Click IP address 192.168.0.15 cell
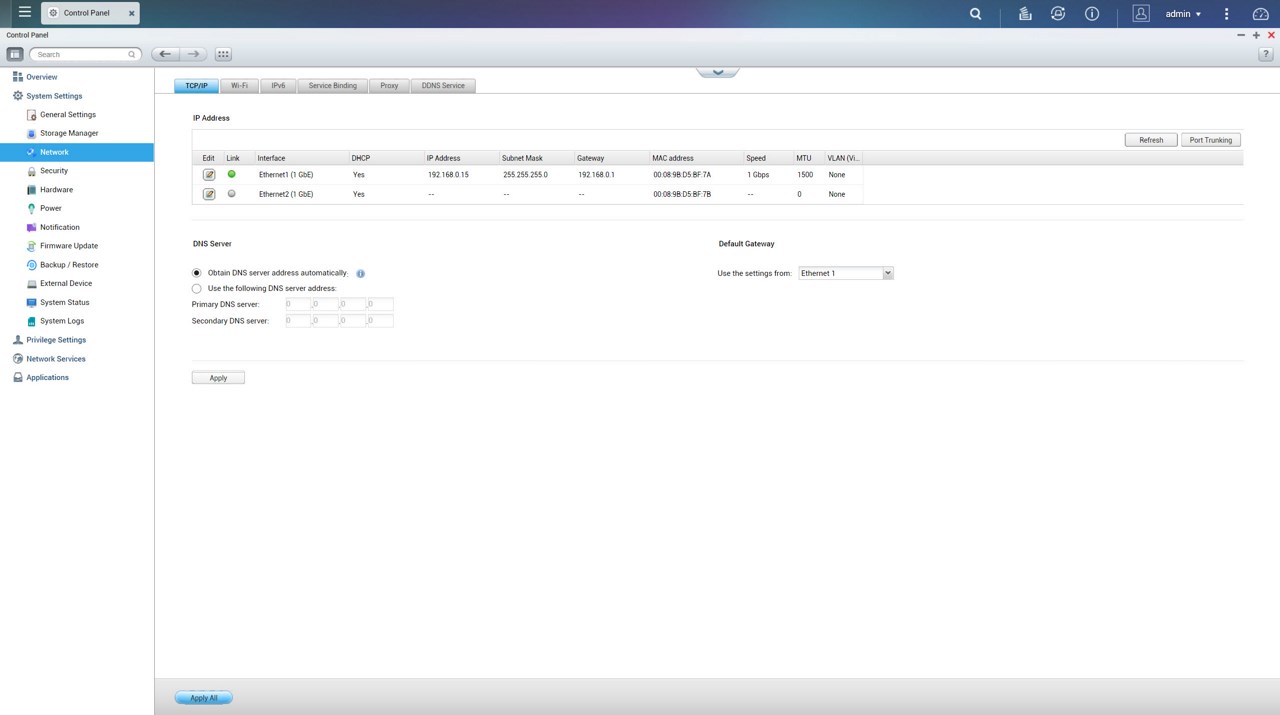The height and width of the screenshot is (715, 1280). pos(448,175)
